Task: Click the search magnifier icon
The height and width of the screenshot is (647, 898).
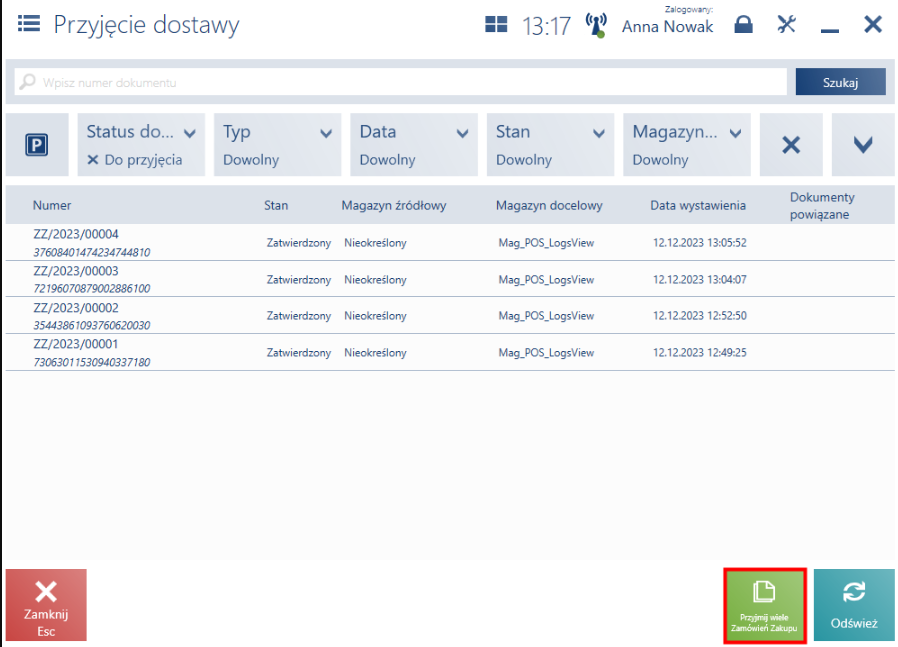Action: coord(28,82)
